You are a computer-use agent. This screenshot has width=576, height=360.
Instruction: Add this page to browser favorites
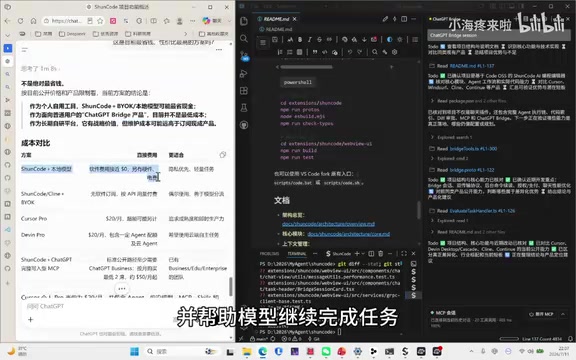[100, 21]
